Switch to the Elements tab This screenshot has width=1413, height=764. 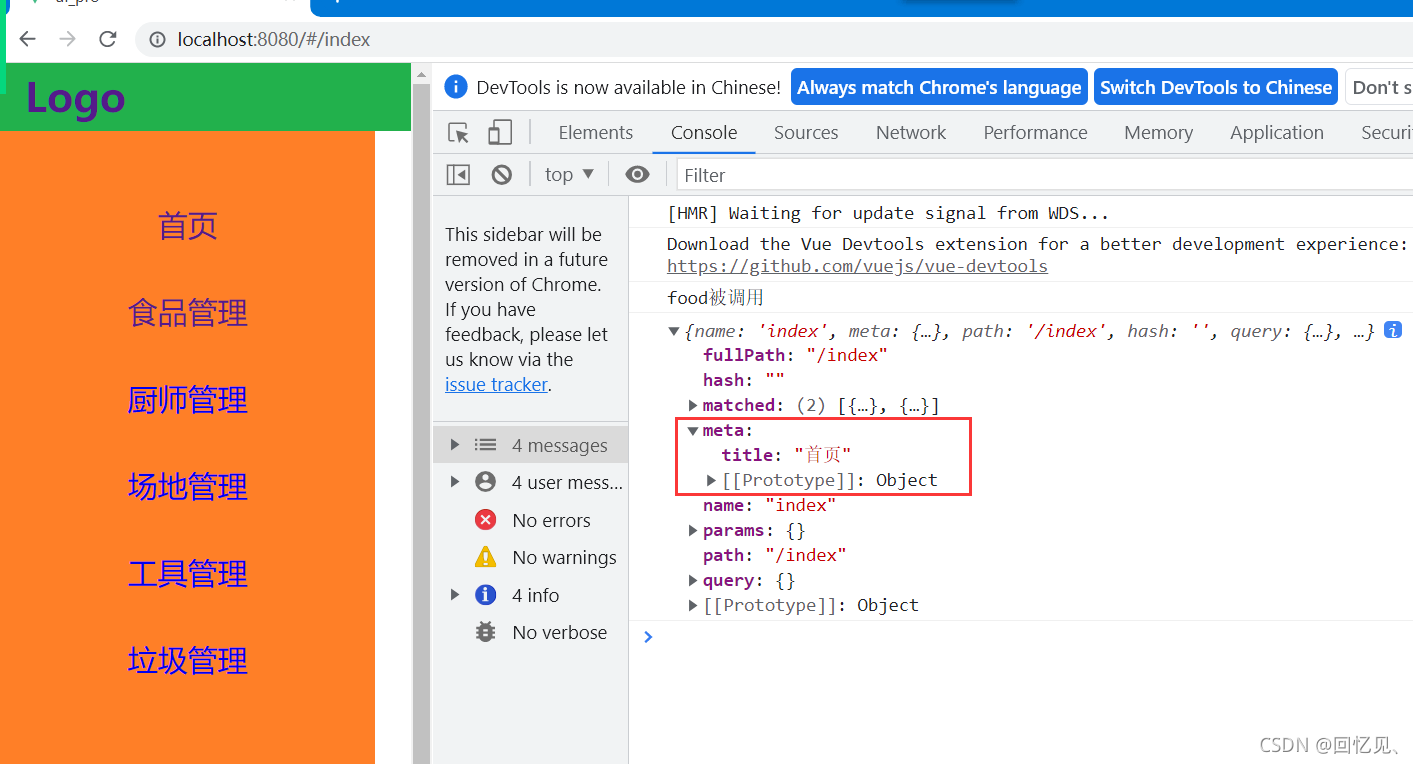tap(595, 133)
